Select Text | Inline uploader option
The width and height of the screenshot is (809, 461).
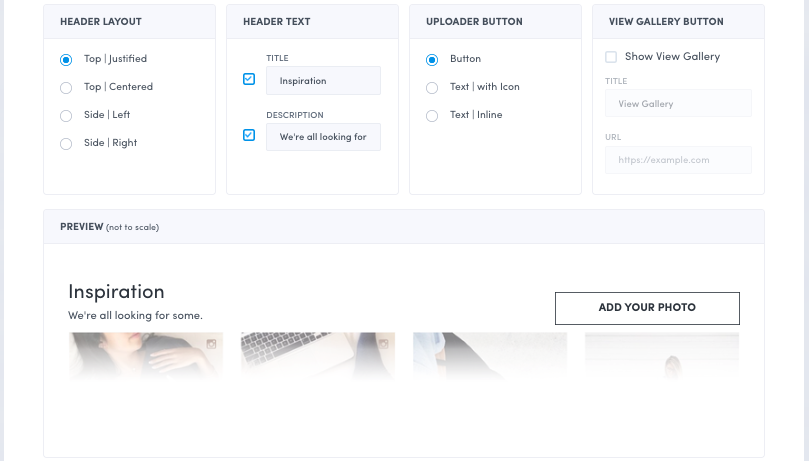(432, 115)
